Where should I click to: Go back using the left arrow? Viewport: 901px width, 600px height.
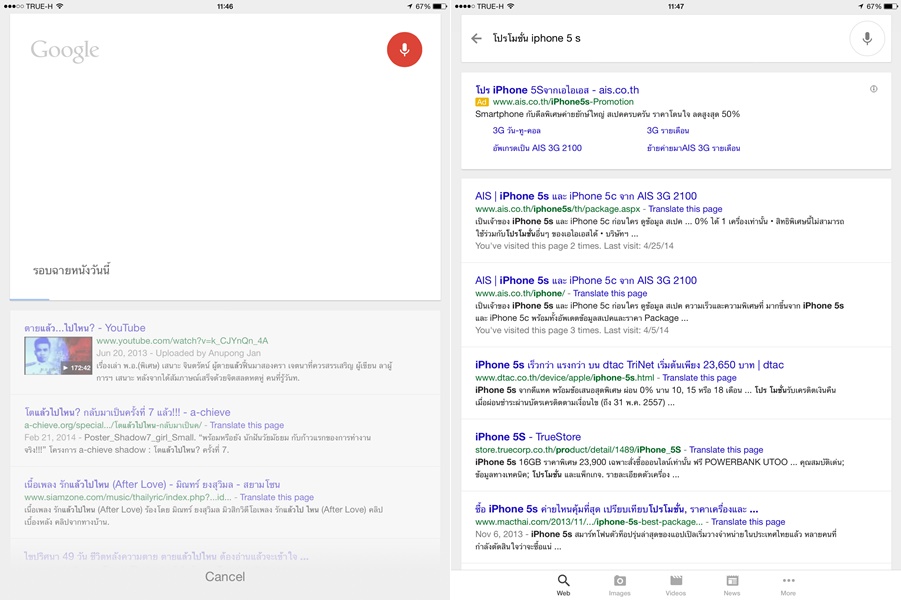pyautogui.click(x=476, y=39)
